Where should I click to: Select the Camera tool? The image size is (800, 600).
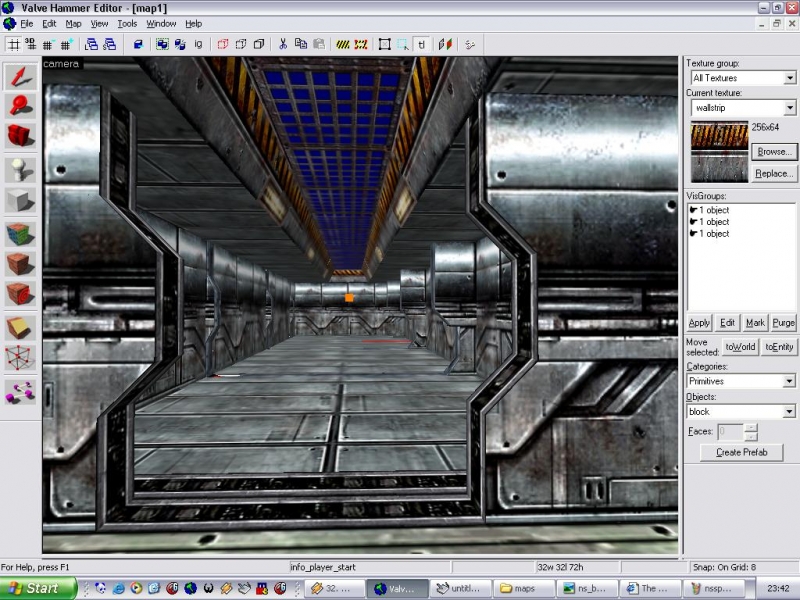coord(20,134)
